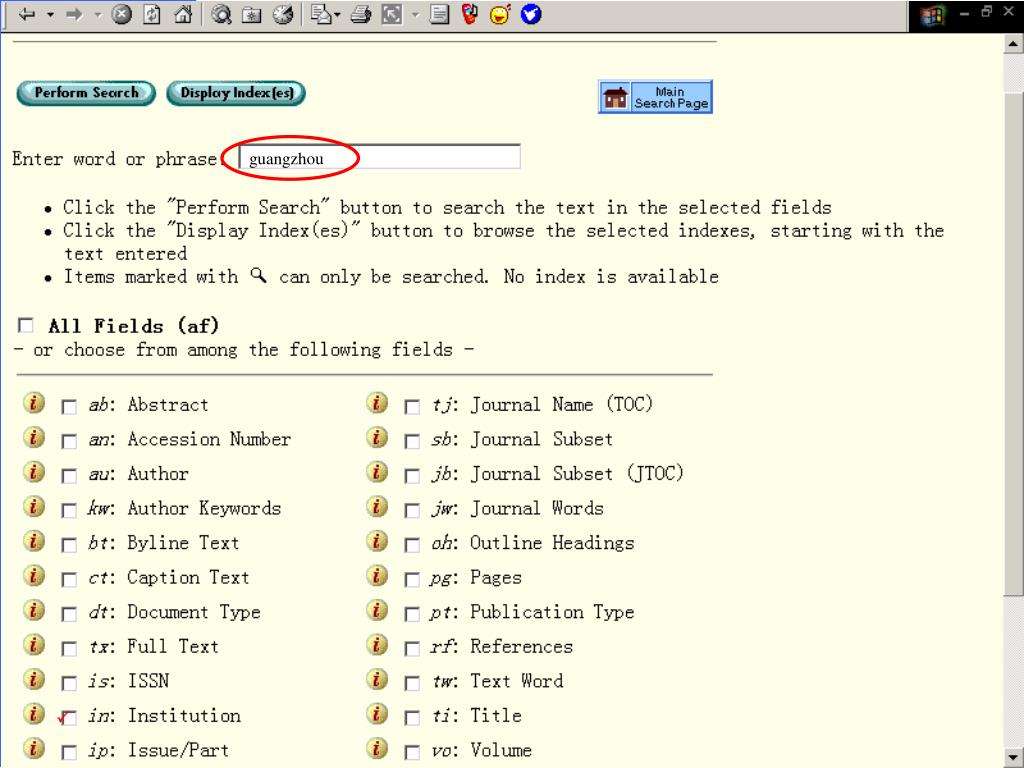Click the 'jb: Journal Subset (JTOC)' label
1024x768 pixels.
point(557,473)
